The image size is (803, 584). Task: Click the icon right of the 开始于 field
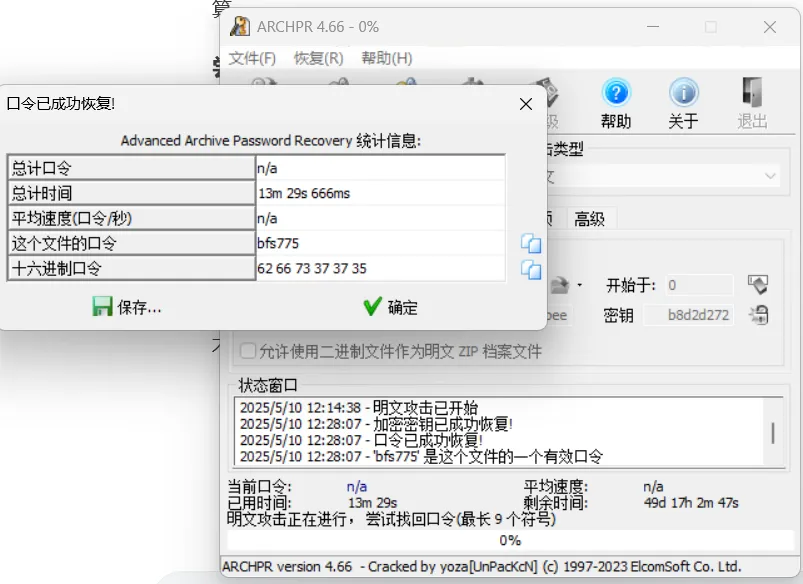[758, 284]
